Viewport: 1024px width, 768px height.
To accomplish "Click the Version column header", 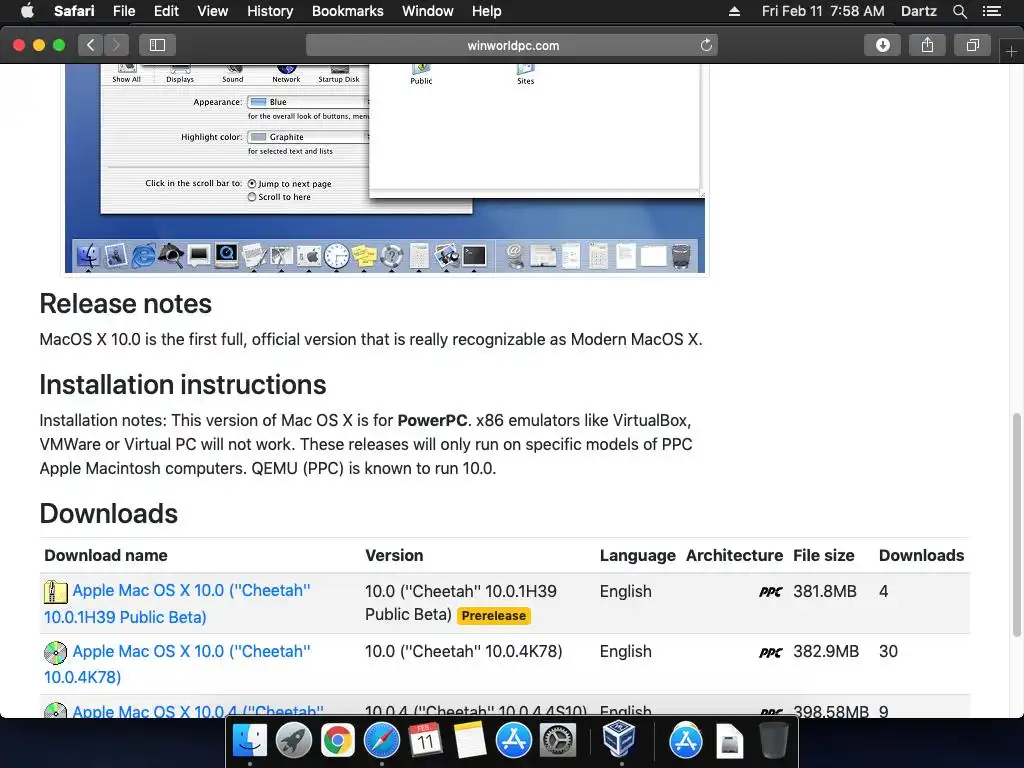I will [394, 555].
